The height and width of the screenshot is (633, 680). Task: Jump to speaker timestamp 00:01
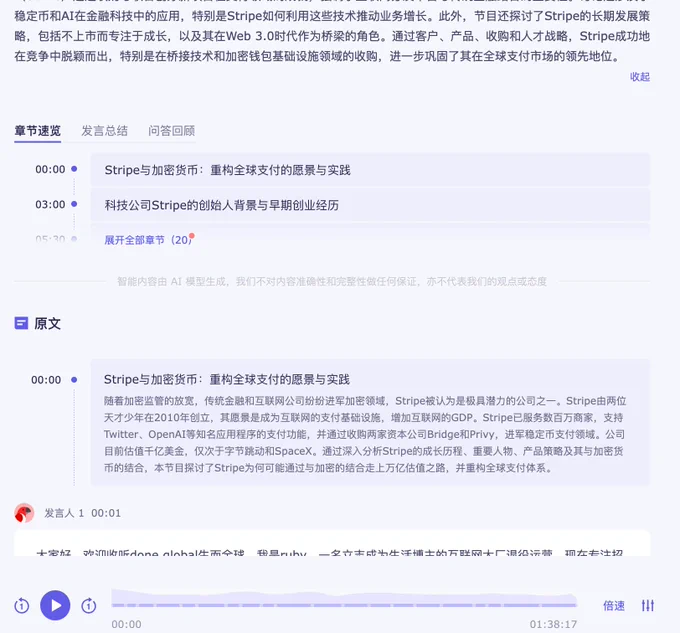click(x=106, y=513)
